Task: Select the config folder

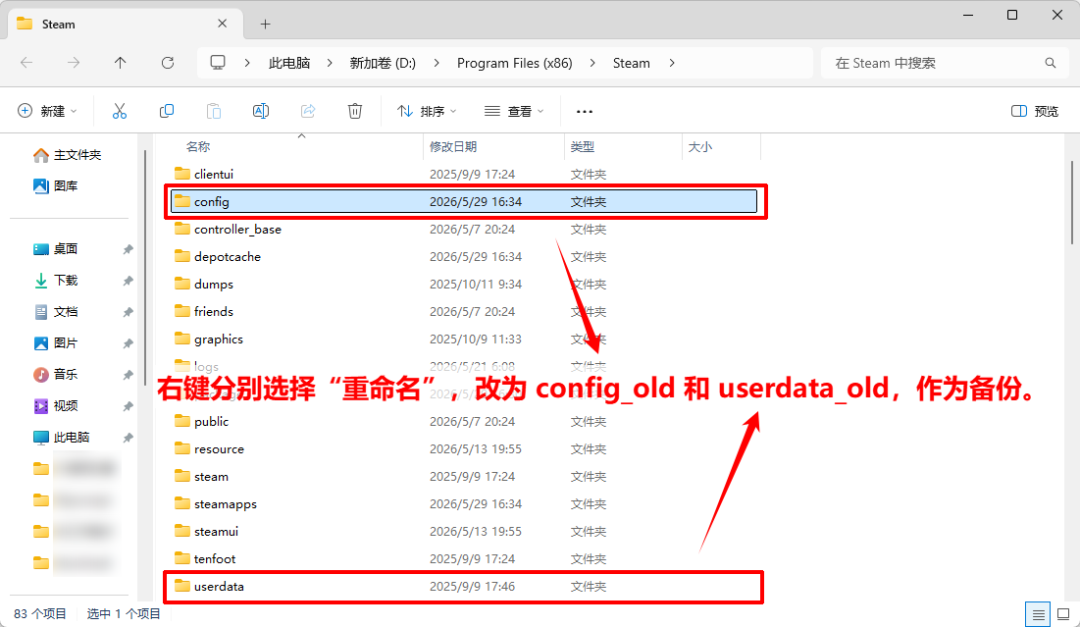Action: click(464, 202)
